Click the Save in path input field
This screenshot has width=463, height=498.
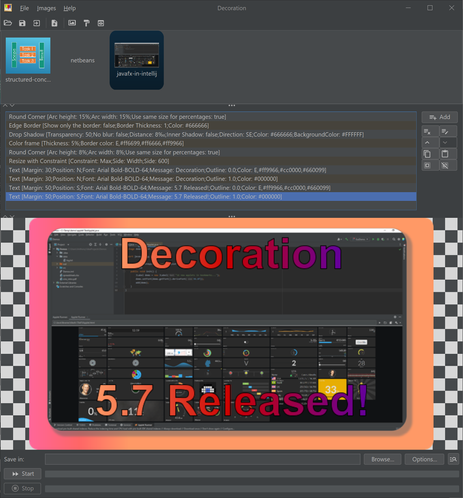click(x=203, y=459)
